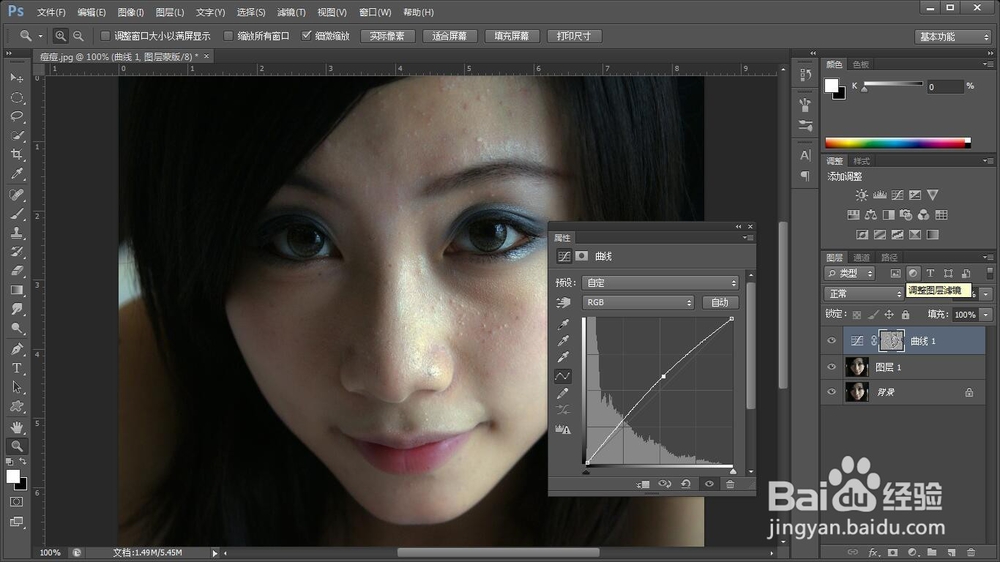The image size is (1000, 562).
Task: Pick white point eyedropper in curves panel
Action: tap(563, 357)
